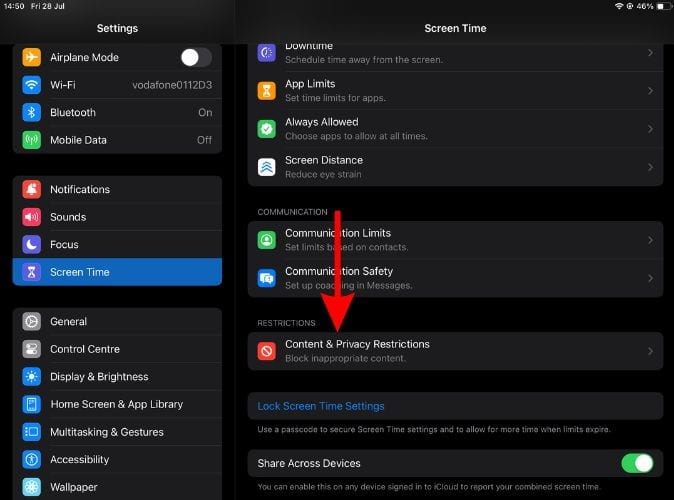The height and width of the screenshot is (500, 674).
Task: Open Focus via the moon icon
Action: [x=32, y=244]
